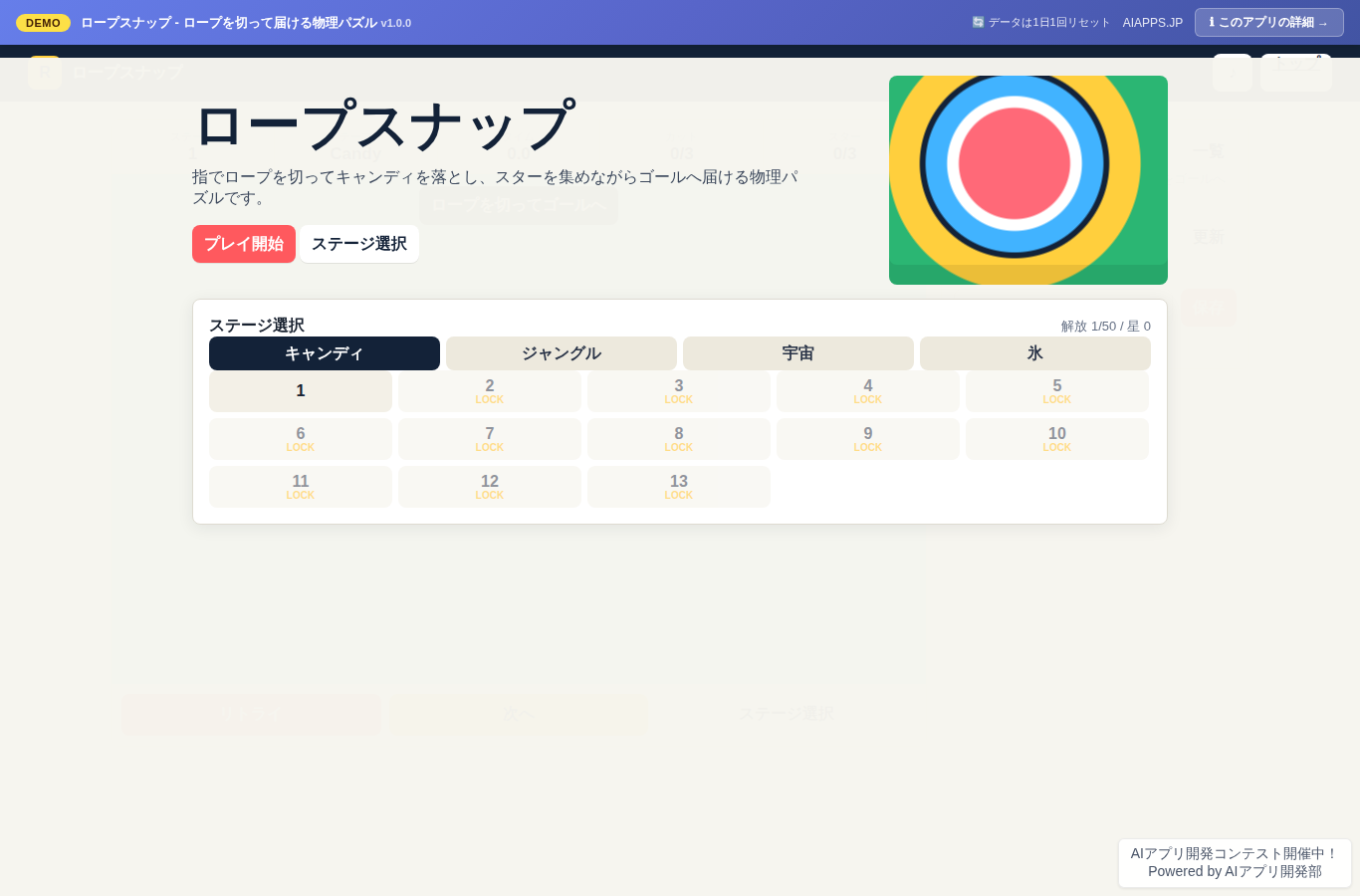This screenshot has height=896, width=1360.
Task: Choose unlocked stage 1
Action: [301, 391]
